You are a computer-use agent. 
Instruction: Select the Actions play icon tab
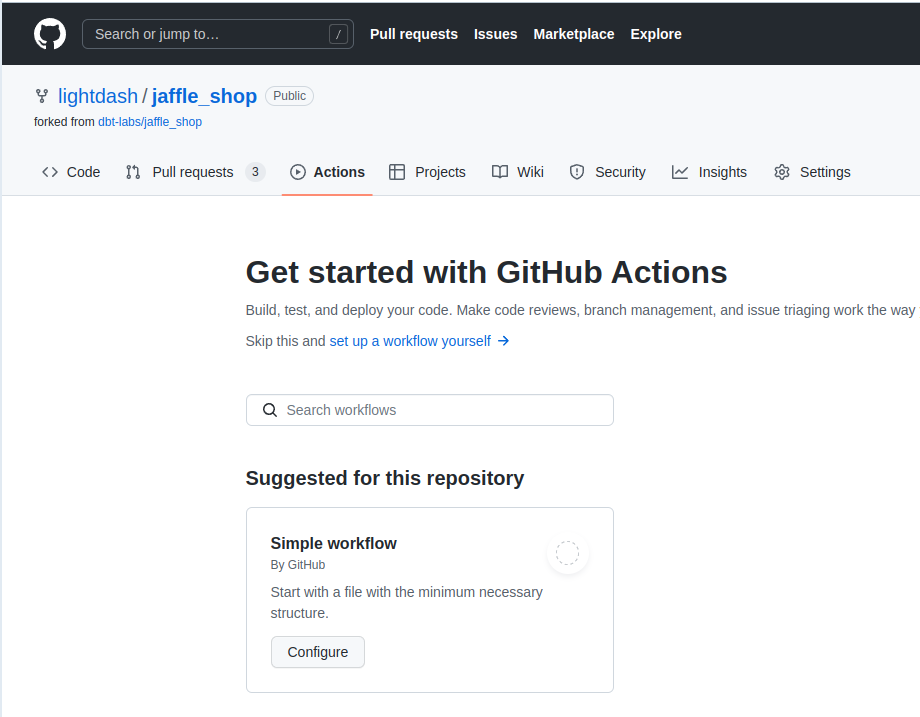(x=297, y=171)
